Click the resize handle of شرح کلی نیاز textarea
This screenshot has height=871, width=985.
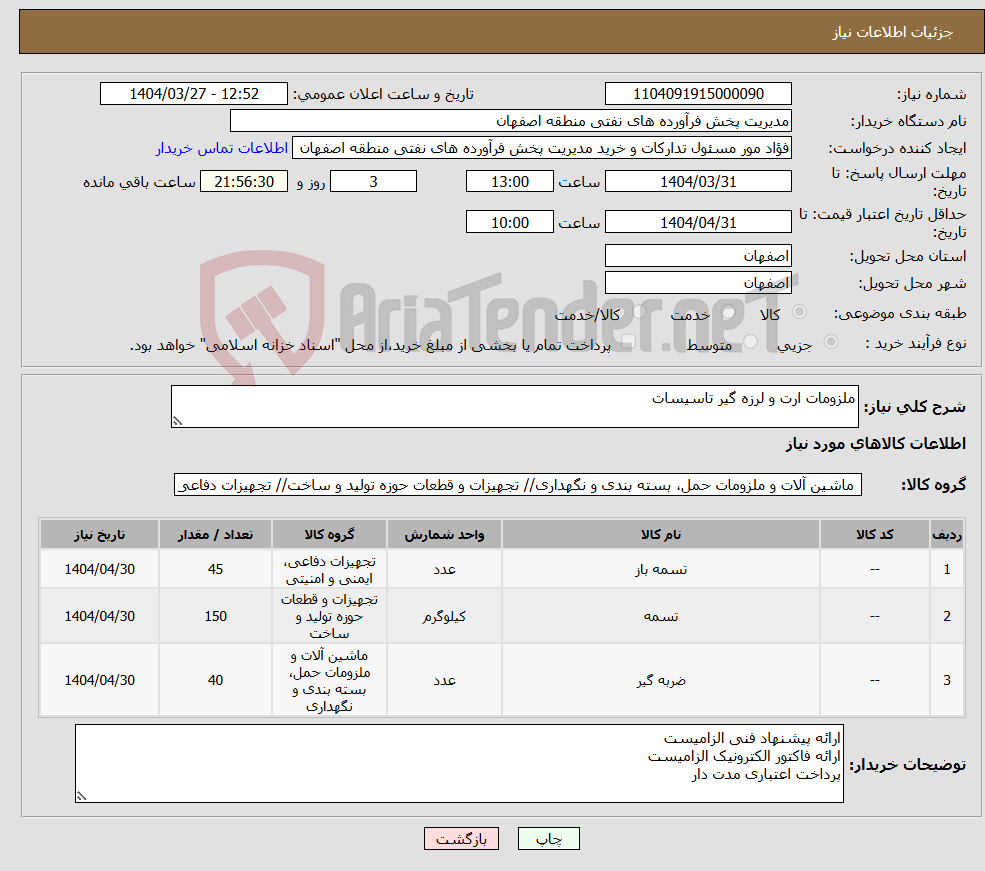[178, 421]
